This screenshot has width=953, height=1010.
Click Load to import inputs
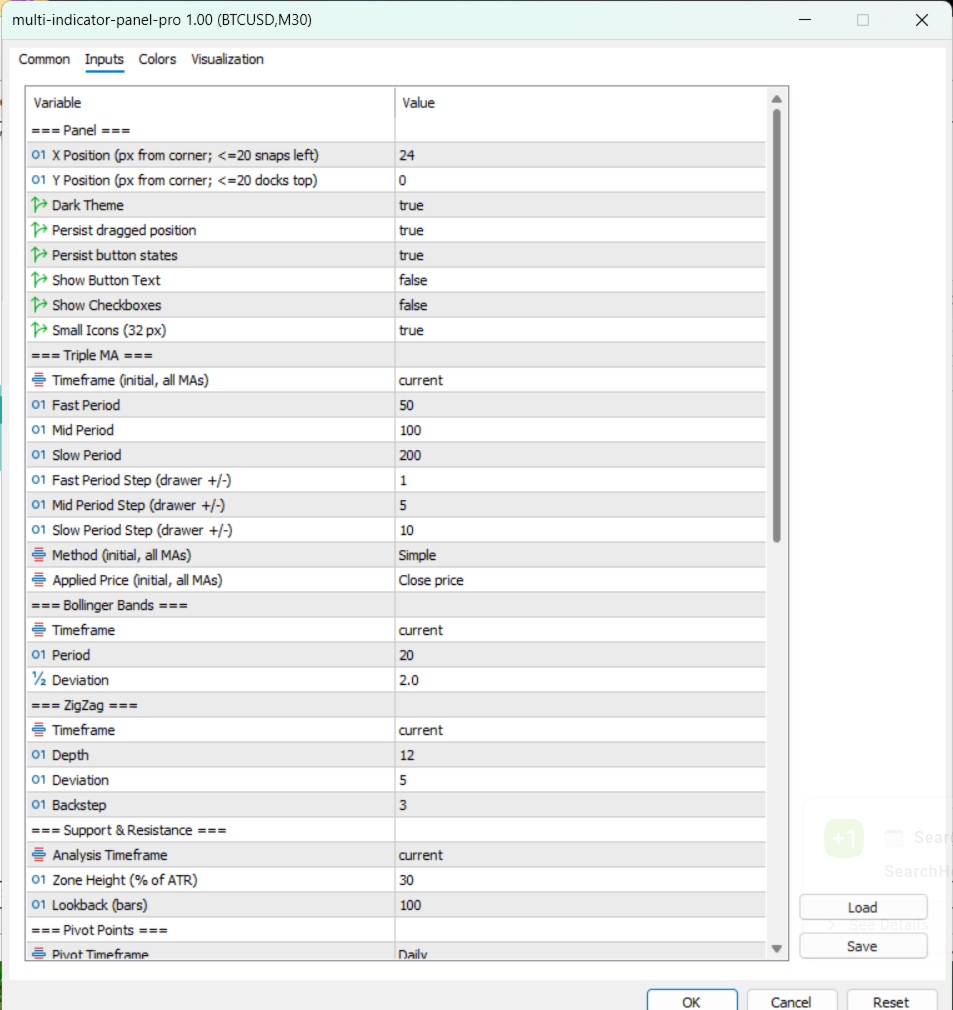point(863,908)
